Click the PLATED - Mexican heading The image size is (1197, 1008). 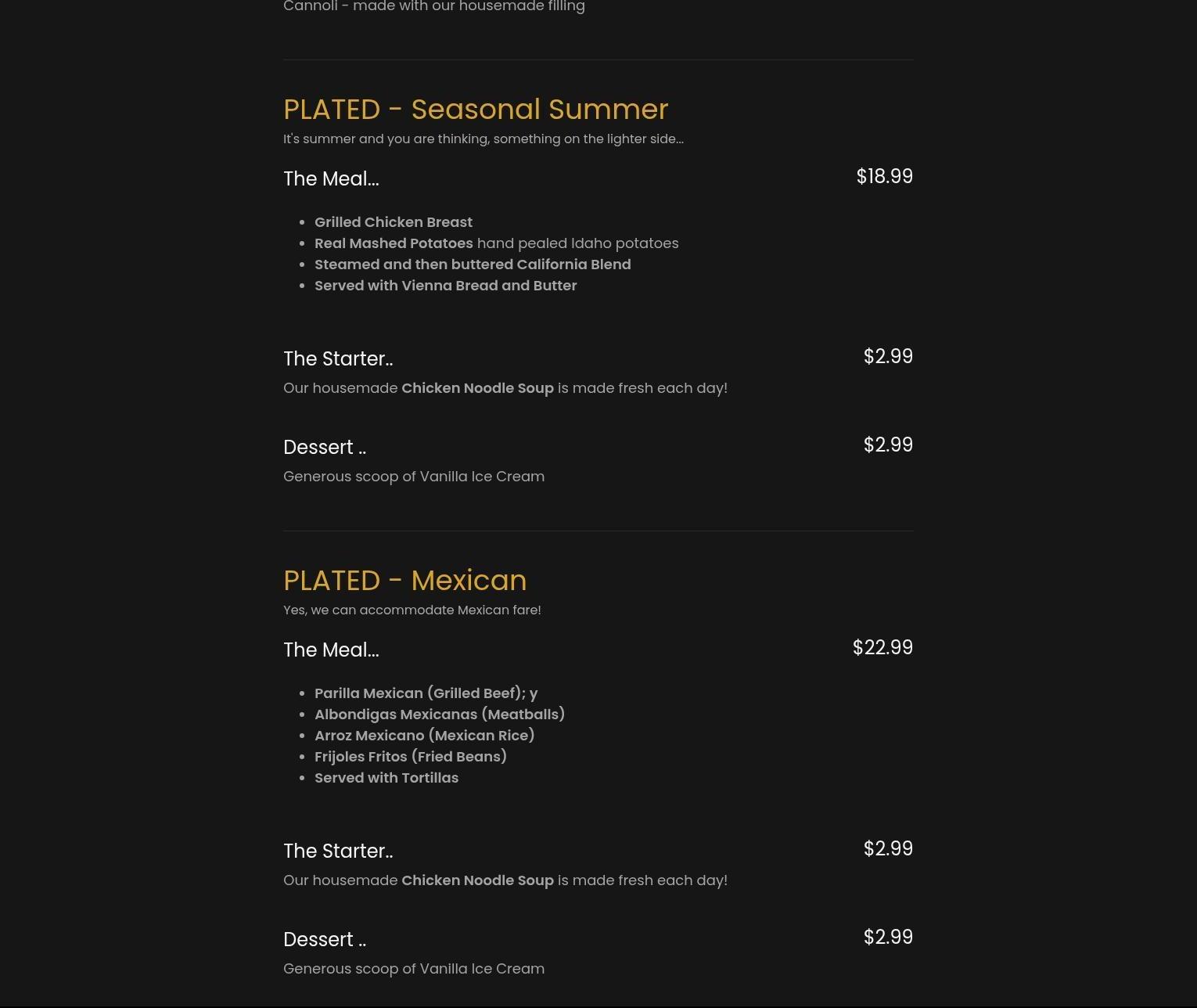(404, 581)
